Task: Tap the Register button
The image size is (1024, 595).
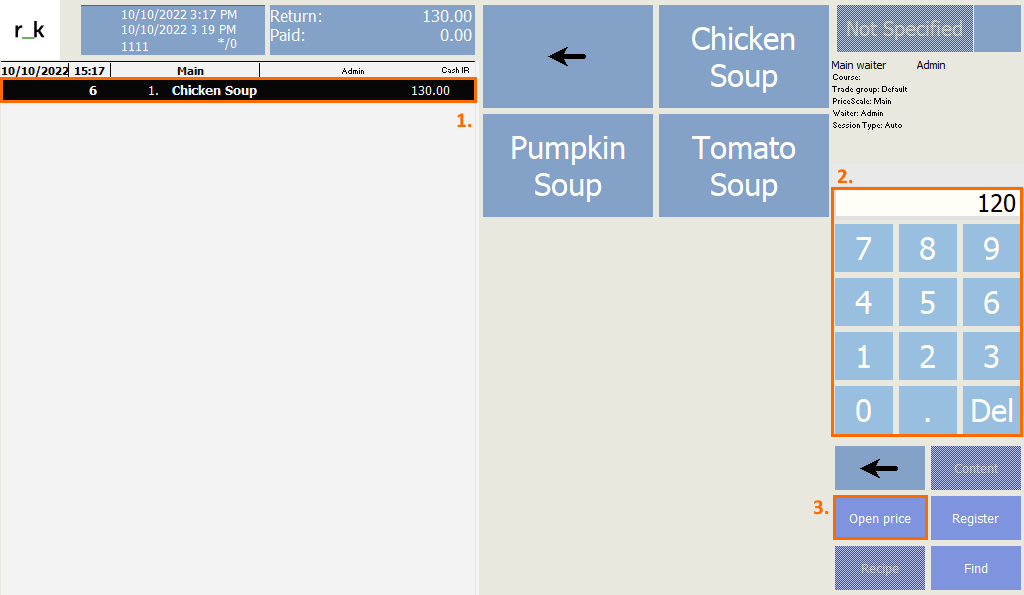Action: (x=975, y=518)
